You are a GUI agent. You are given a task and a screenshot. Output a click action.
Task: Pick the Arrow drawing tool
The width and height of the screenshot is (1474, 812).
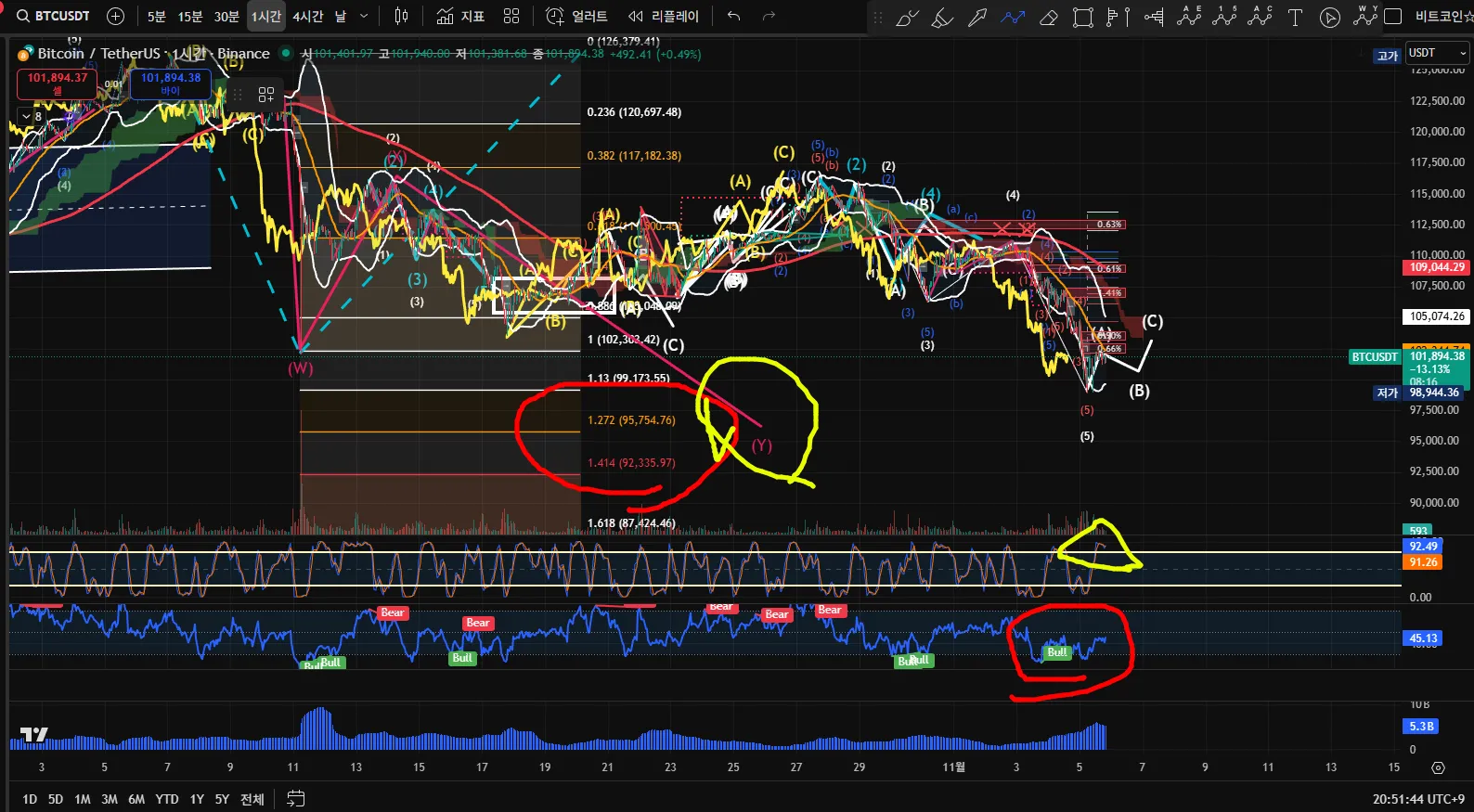(x=977, y=17)
